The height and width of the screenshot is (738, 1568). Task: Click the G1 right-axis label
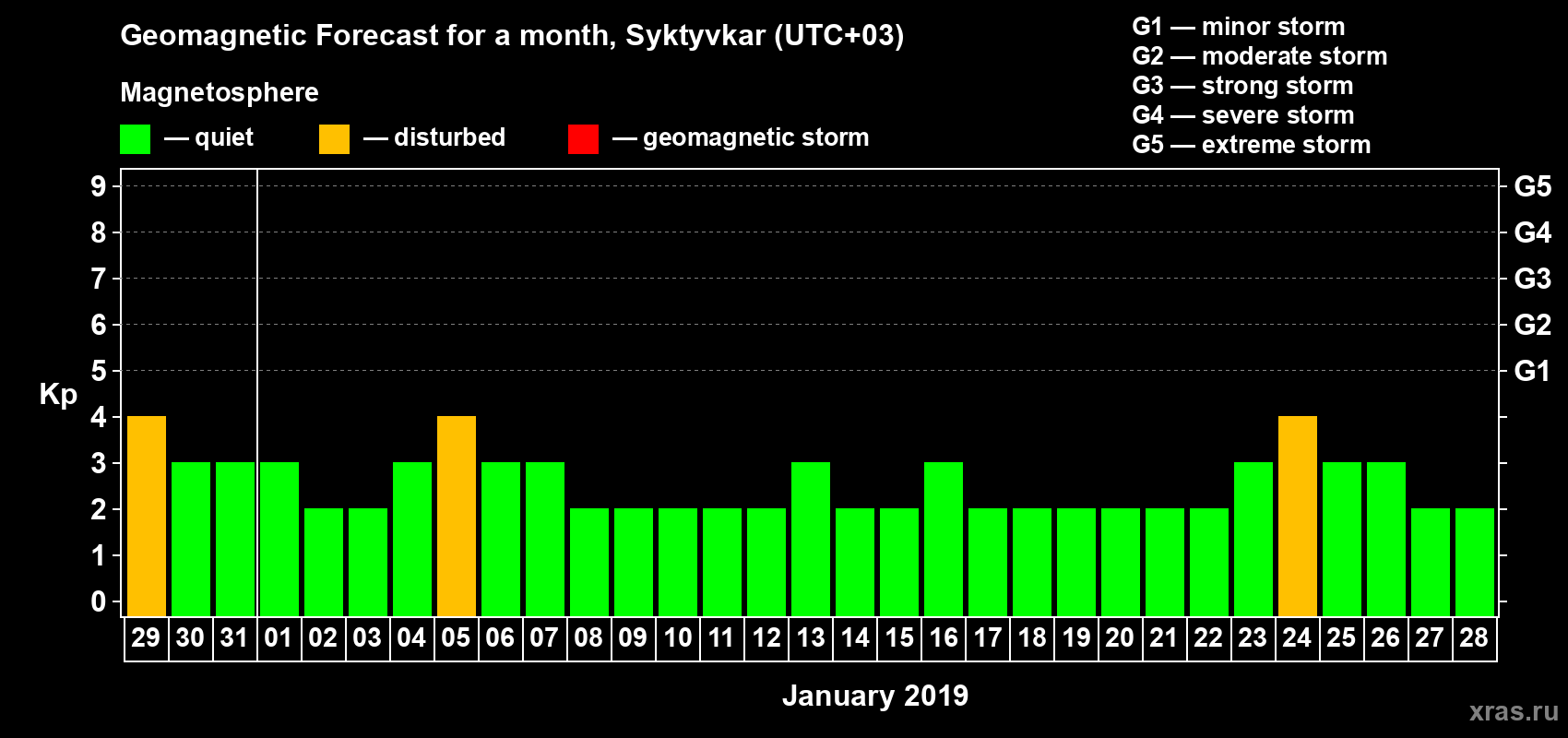[x=1533, y=371]
